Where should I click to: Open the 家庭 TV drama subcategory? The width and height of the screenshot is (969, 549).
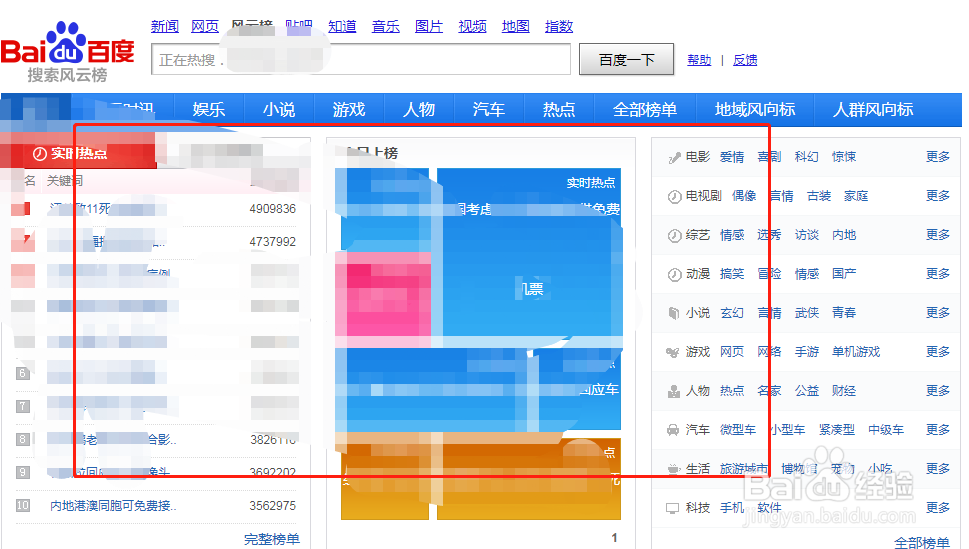(856, 196)
